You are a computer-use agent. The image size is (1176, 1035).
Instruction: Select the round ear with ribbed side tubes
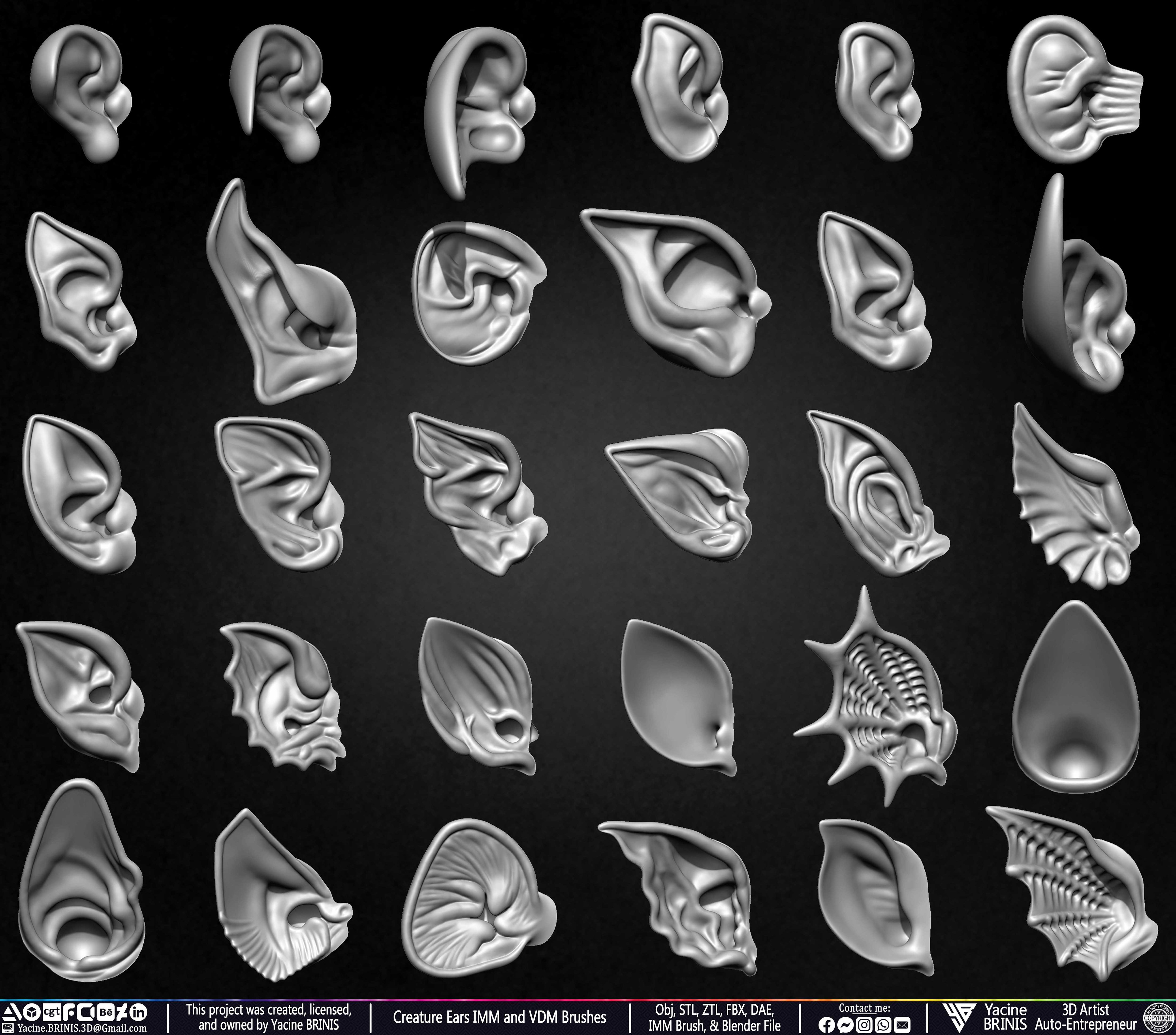click(x=1075, y=88)
